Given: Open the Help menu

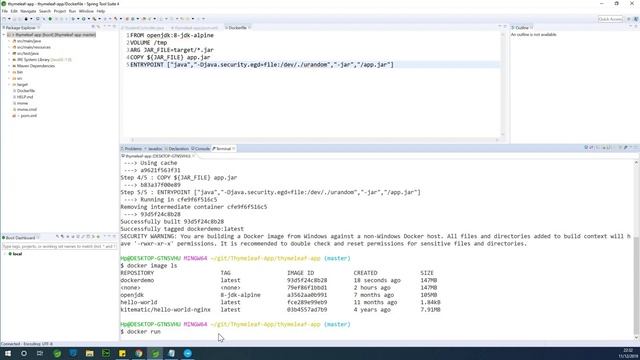Looking at the screenshot, I should [101, 11].
